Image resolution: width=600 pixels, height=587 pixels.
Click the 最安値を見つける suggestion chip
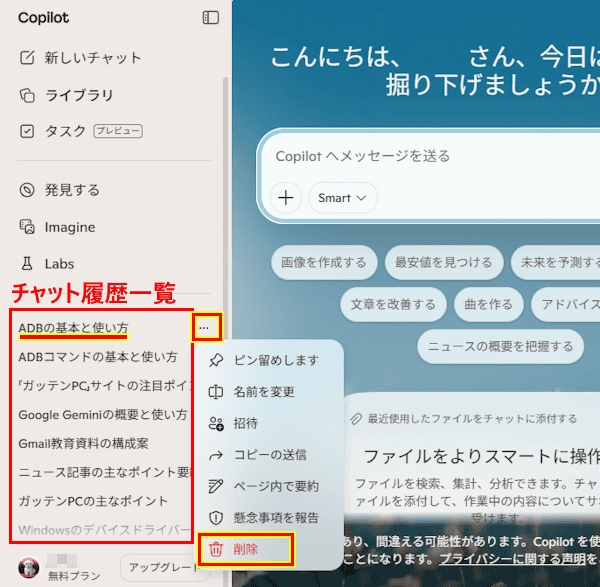click(x=444, y=263)
